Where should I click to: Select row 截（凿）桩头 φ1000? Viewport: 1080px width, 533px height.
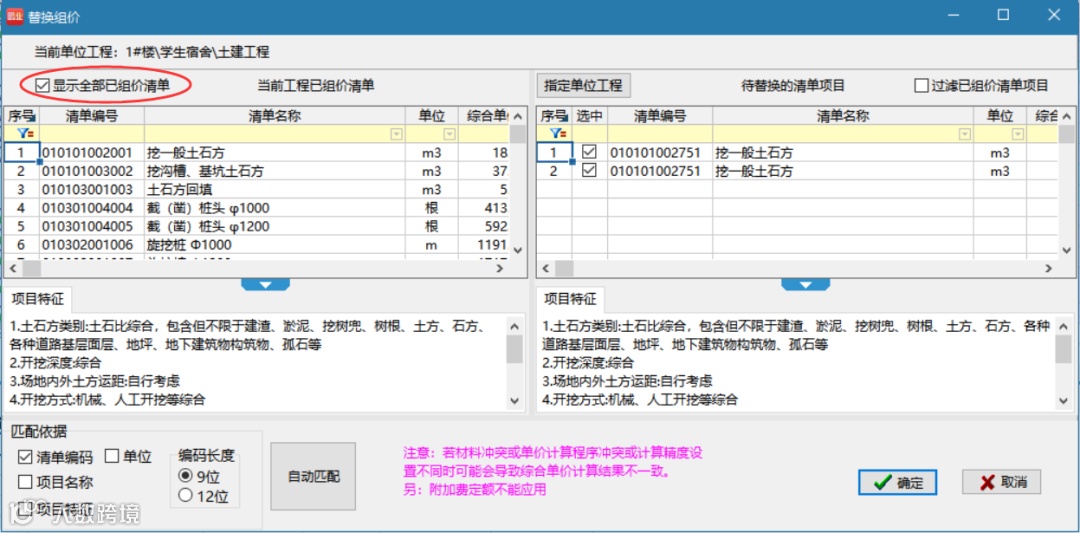point(256,208)
